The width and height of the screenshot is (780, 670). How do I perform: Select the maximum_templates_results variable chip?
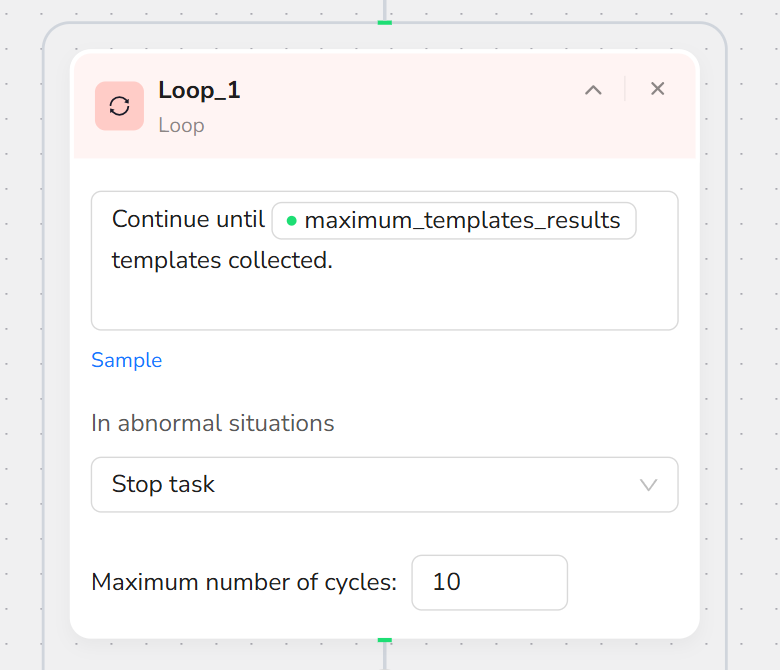pos(454,220)
